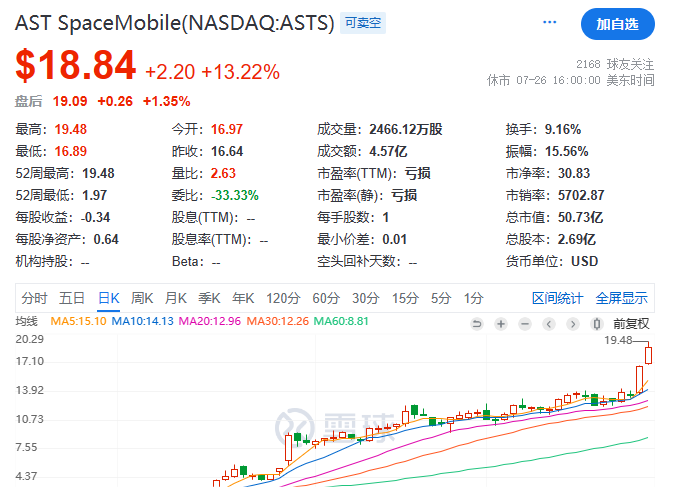Select the 周K weekly candlestick tab
This screenshot has height=487, width=673.
[x=142, y=298]
